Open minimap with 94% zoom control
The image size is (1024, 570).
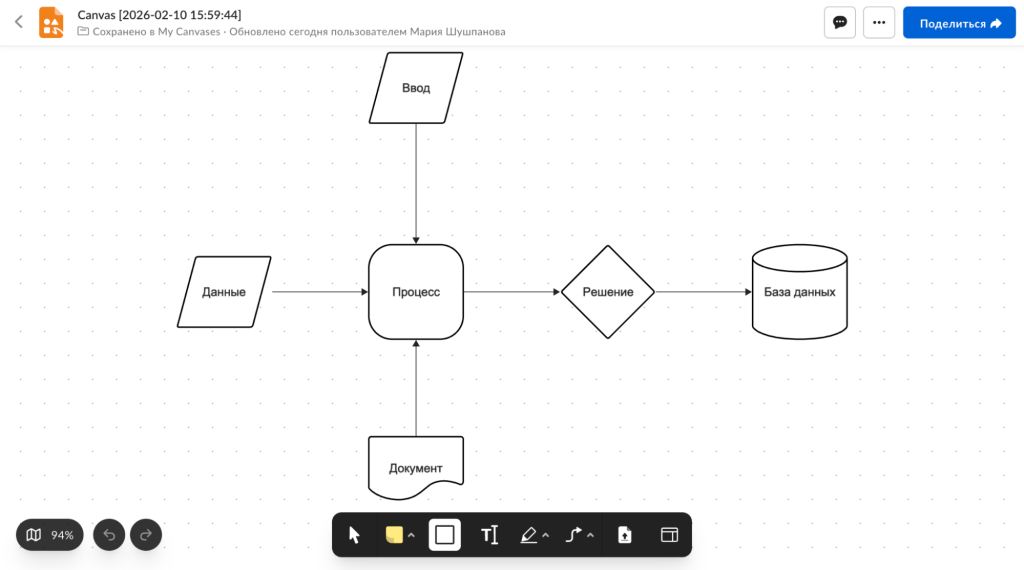click(x=50, y=535)
